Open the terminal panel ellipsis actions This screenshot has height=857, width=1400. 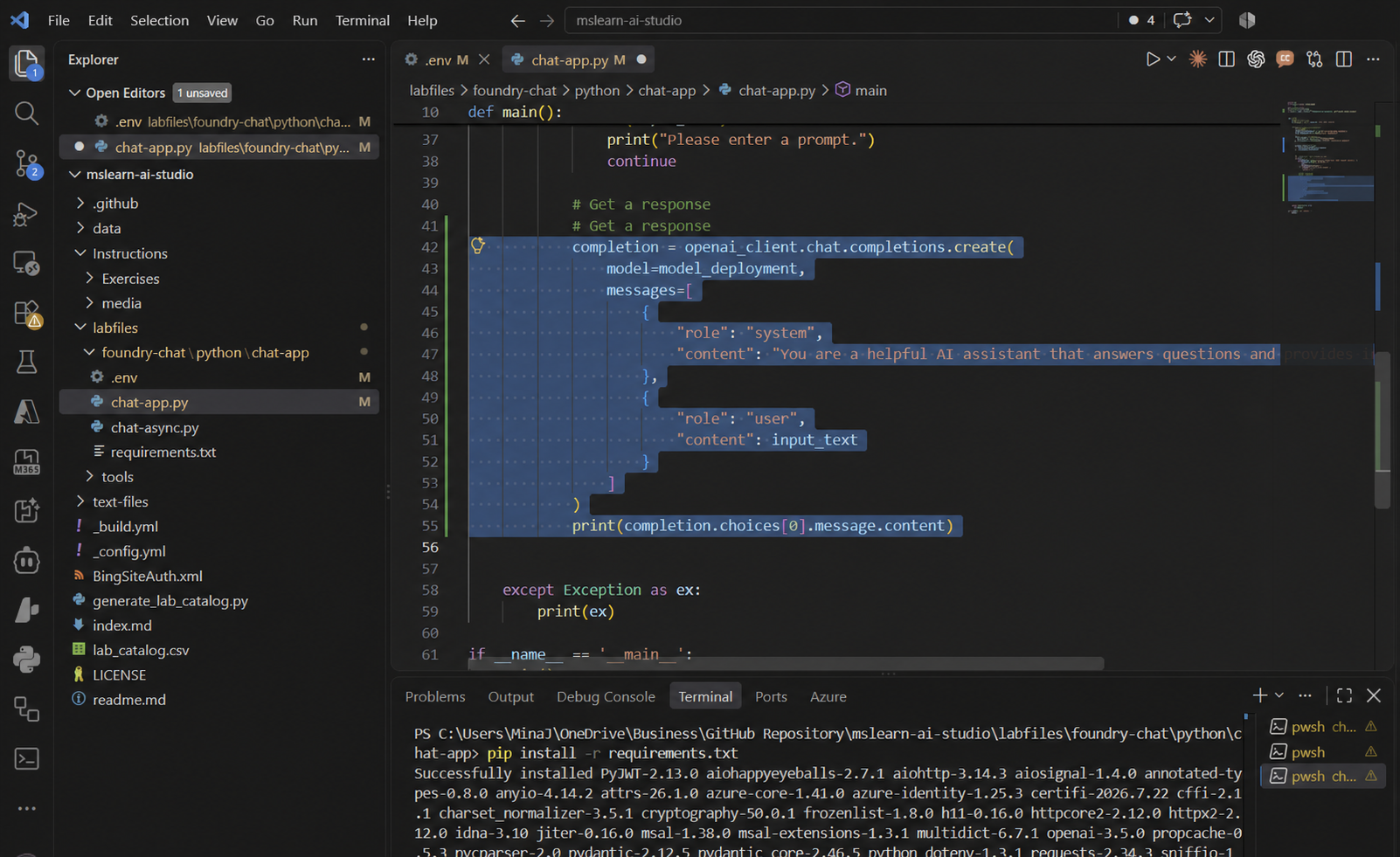click(x=1305, y=695)
